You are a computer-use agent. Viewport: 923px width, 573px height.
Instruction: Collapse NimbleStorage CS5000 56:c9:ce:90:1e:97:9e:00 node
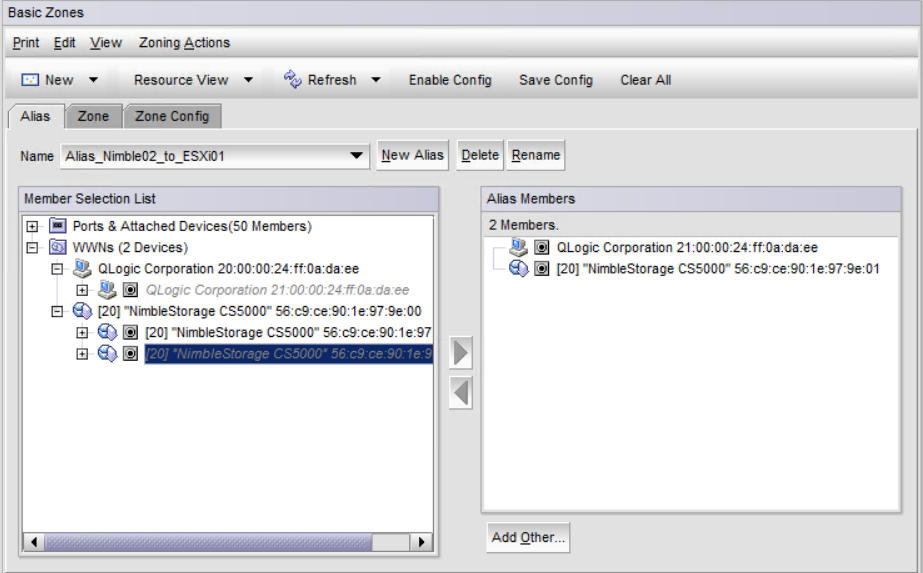tap(57, 311)
